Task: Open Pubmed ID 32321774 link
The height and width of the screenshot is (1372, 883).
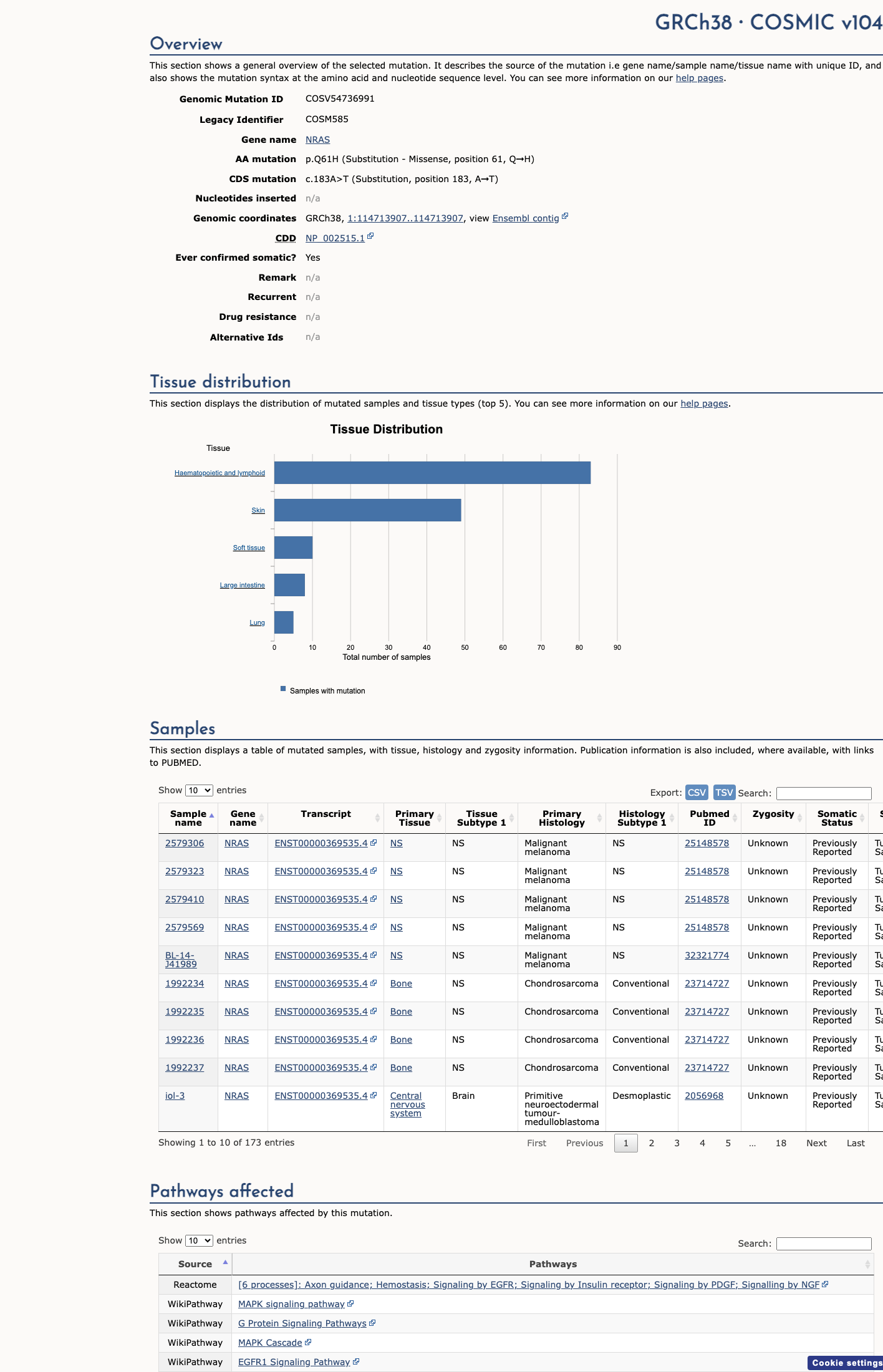Action: 707,955
